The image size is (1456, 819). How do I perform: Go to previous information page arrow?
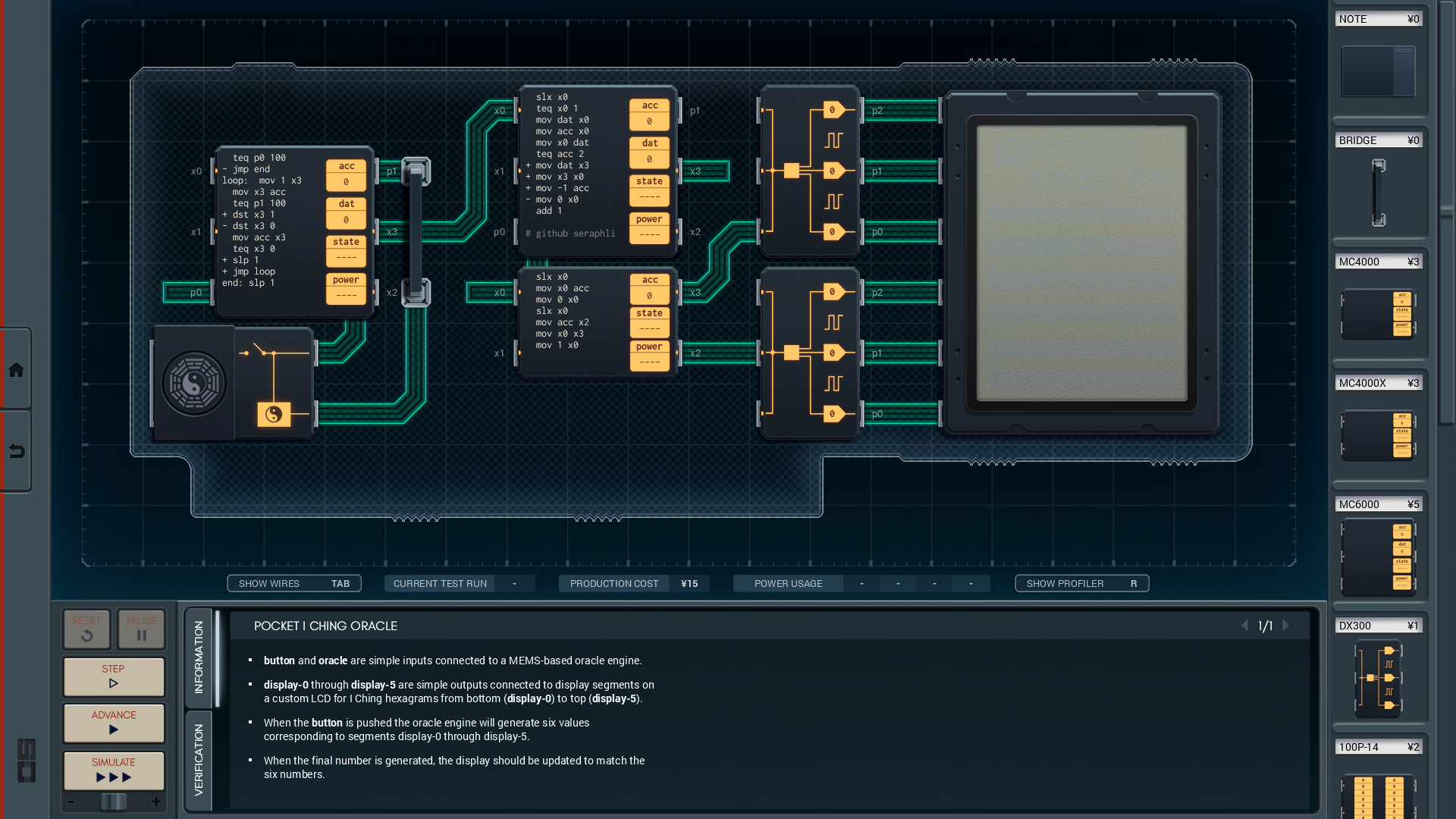pos(1244,626)
